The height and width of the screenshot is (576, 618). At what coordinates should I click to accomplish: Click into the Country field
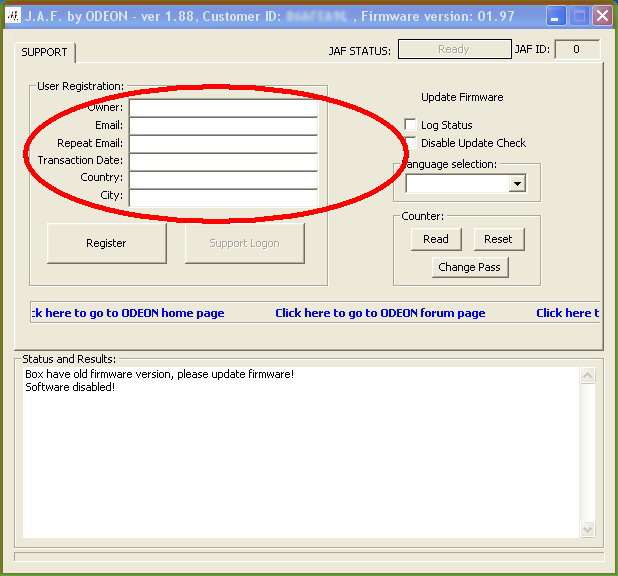(223, 180)
